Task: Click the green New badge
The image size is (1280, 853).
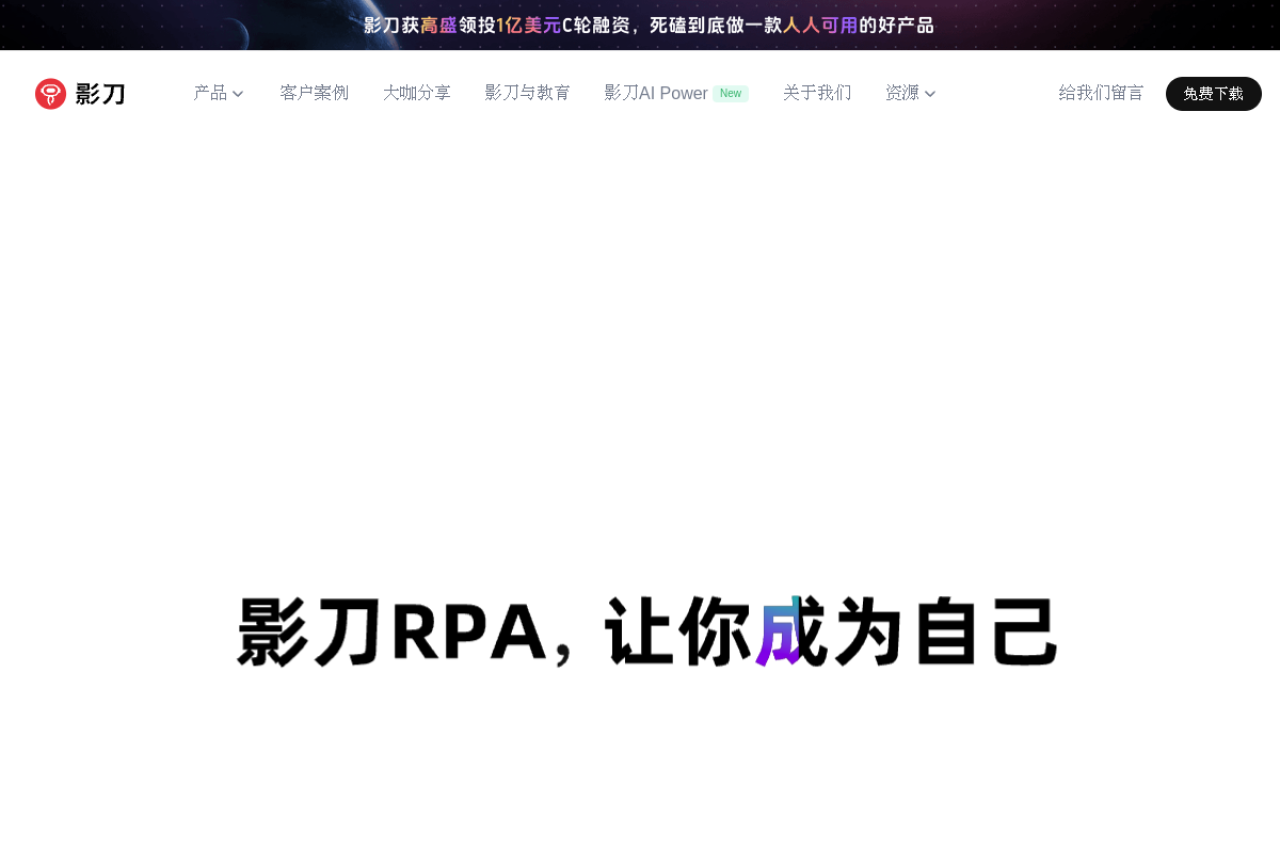Action: coord(731,94)
